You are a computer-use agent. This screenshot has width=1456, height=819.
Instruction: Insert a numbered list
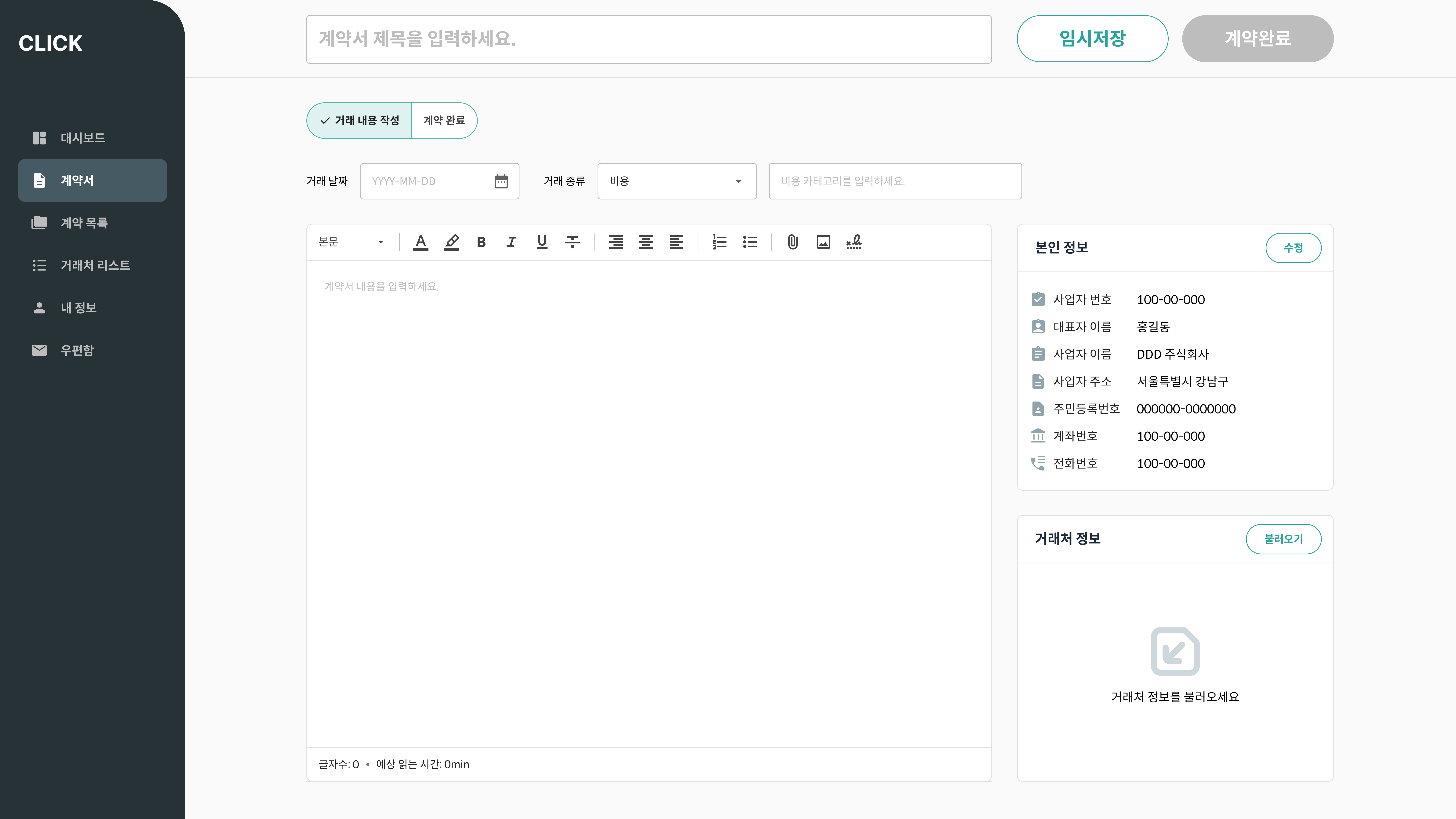point(719,242)
